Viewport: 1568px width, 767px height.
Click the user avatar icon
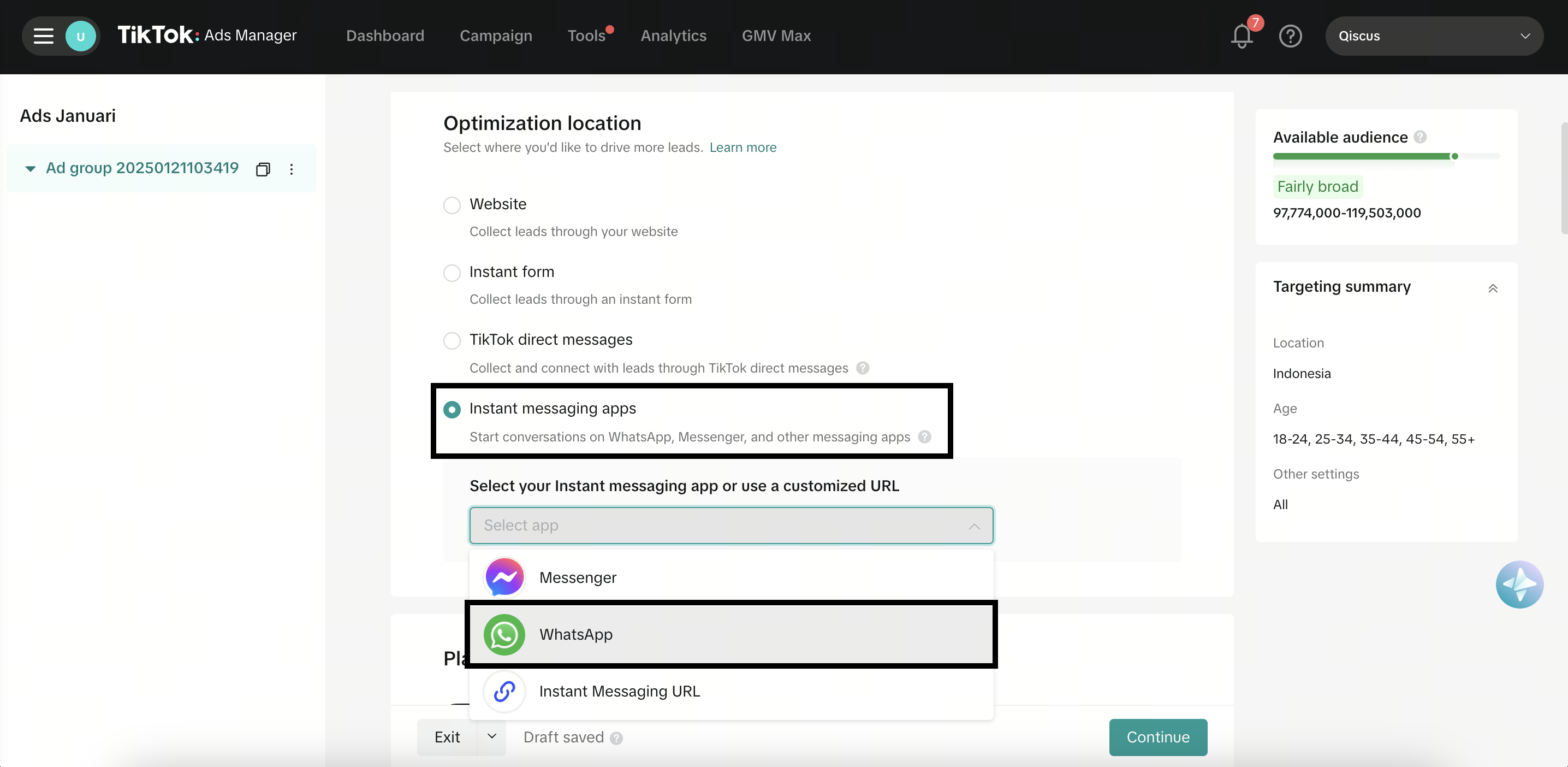point(80,36)
